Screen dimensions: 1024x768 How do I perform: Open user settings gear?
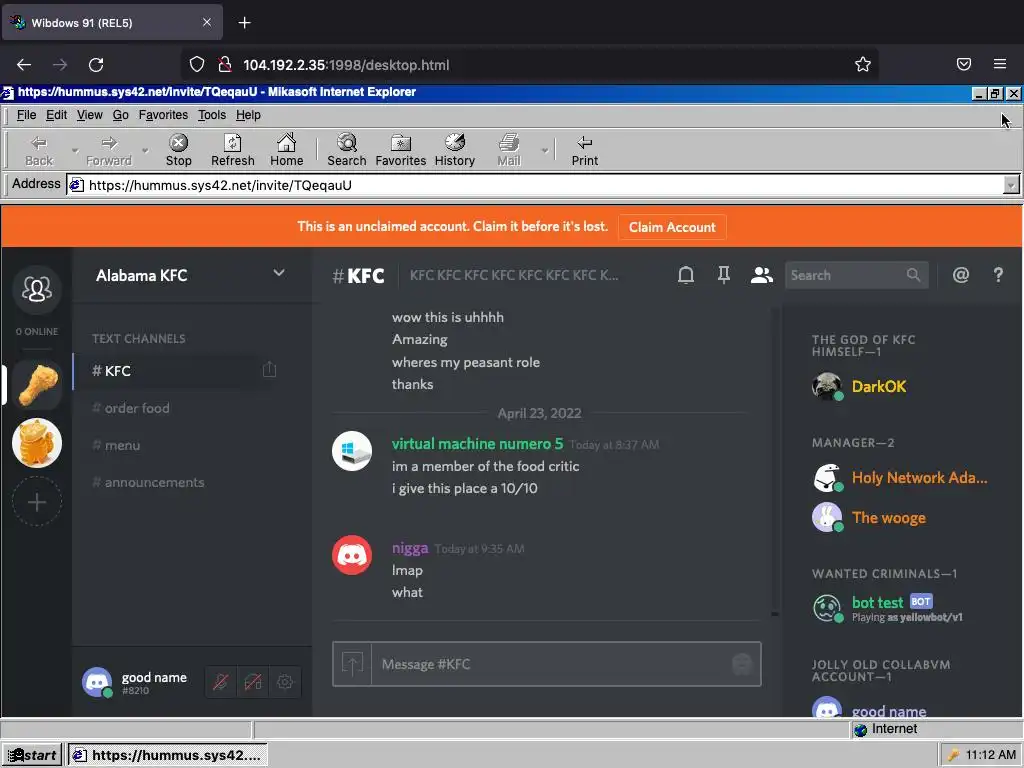click(x=285, y=682)
